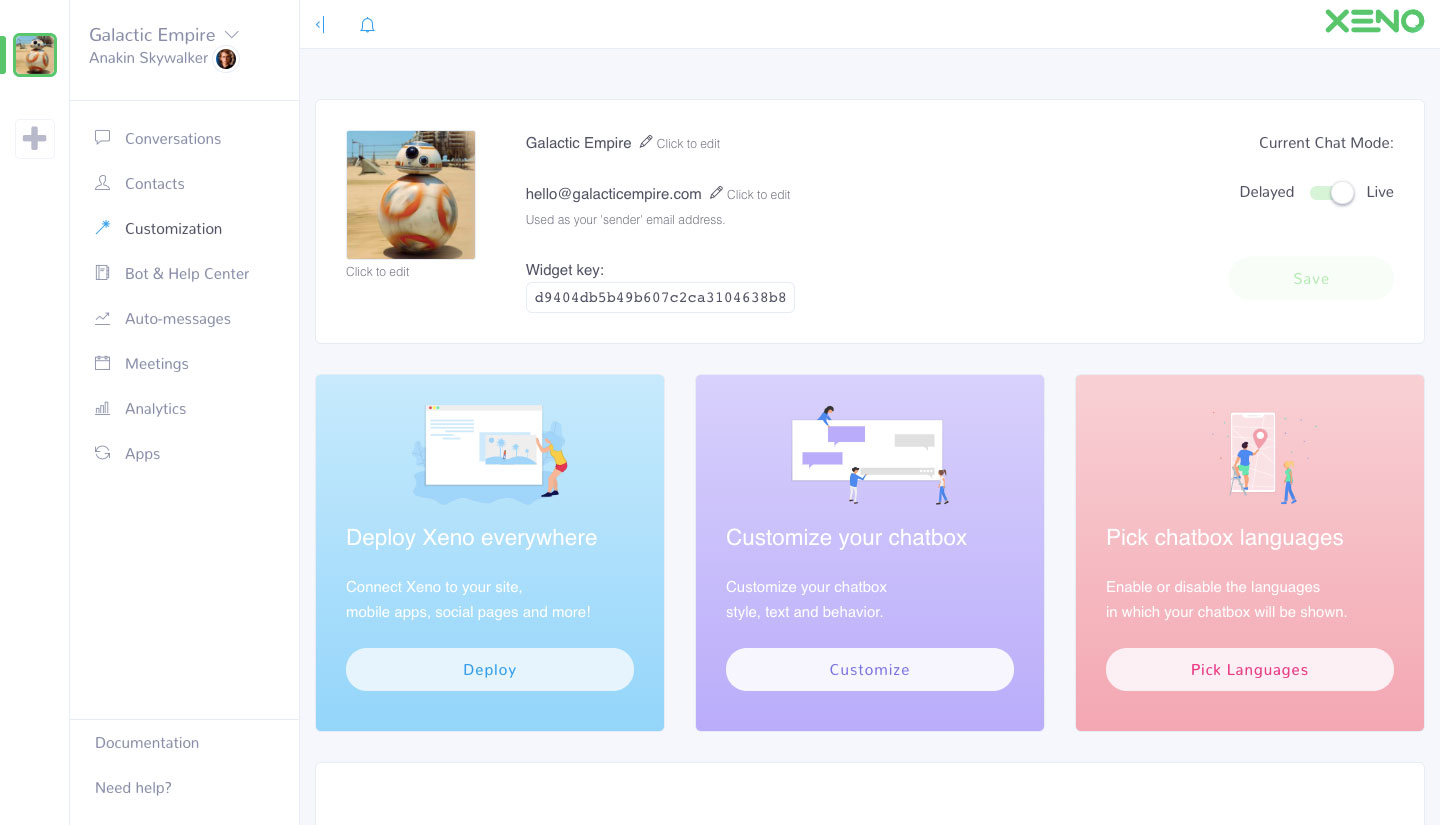The image size is (1440, 825).
Task: Click the 'Delayed' mode label
Action: [1267, 192]
